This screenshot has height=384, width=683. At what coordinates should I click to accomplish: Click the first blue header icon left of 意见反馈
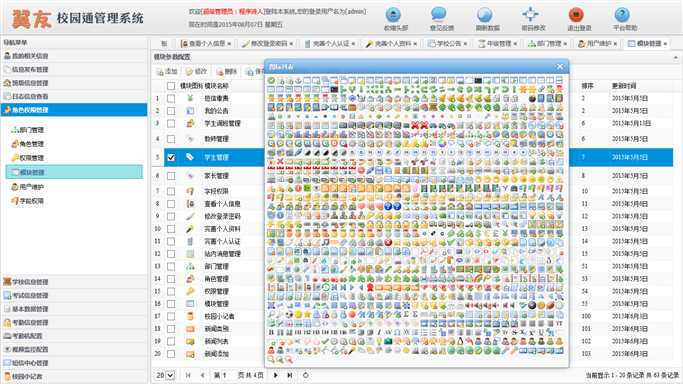point(393,15)
